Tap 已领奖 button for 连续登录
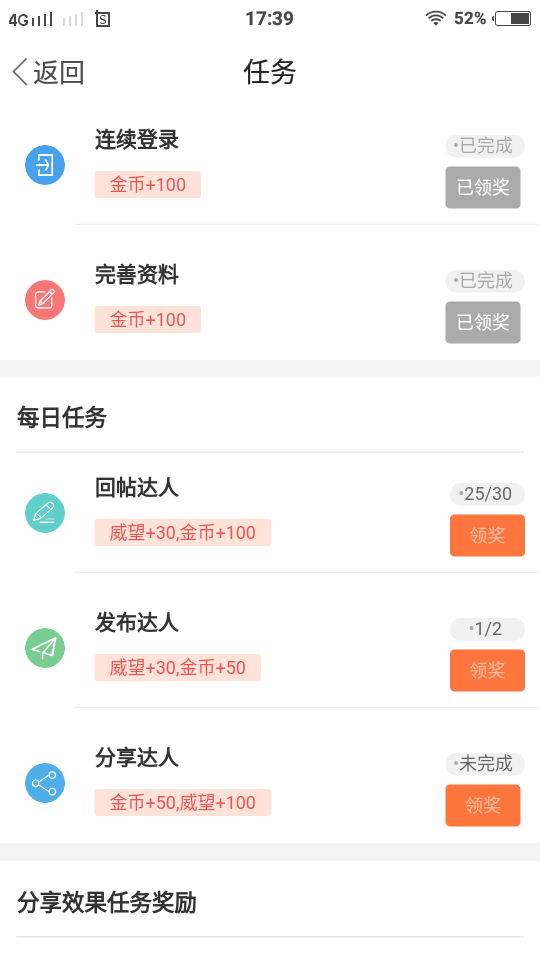Viewport: 540px width, 960px height. point(483,187)
